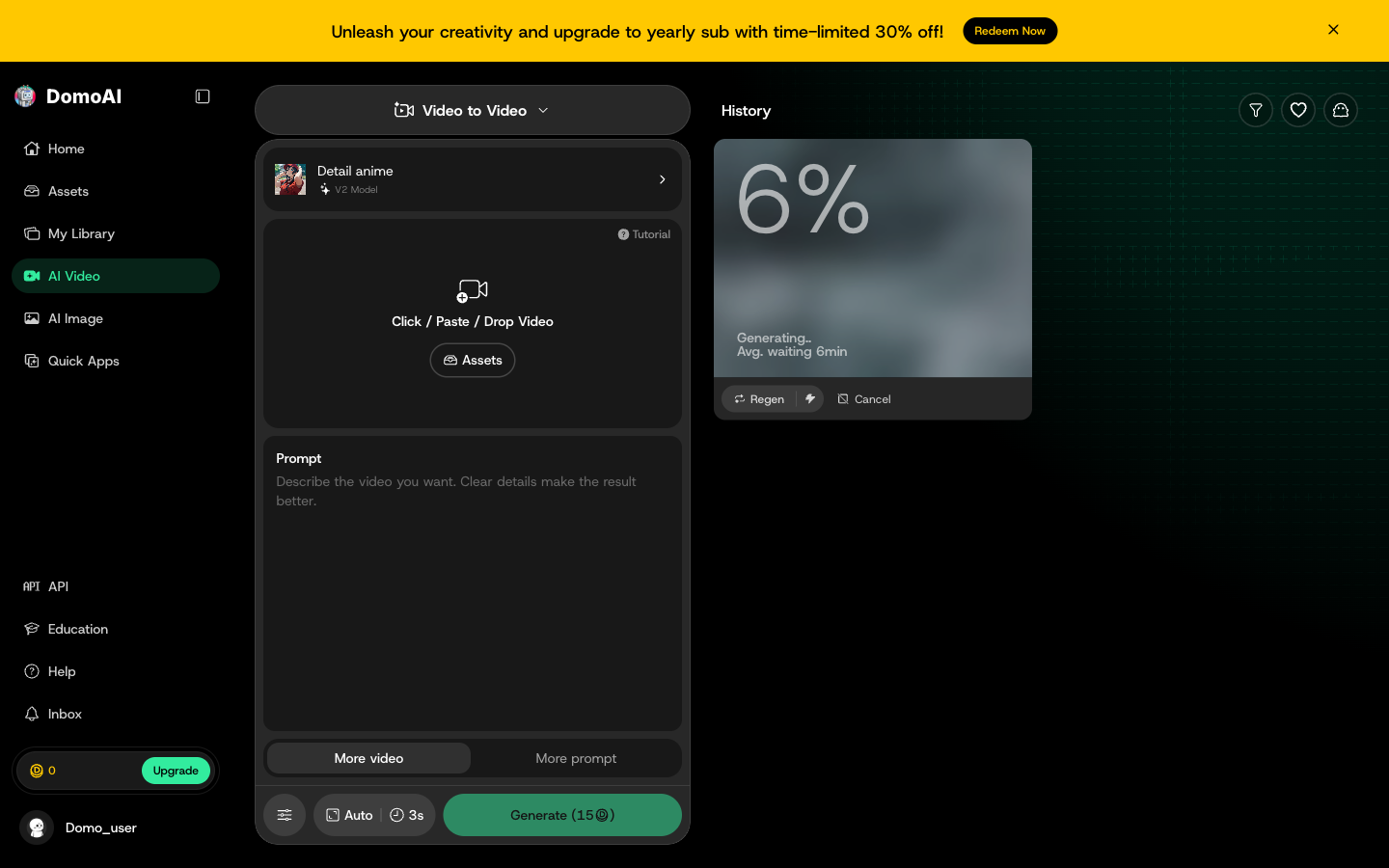
Task: Click the Redeem Now button
Action: click(1010, 31)
